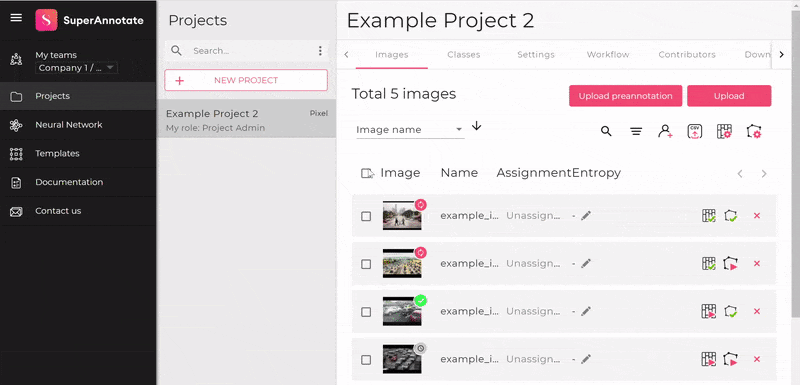This screenshot has height=385, width=800.
Task: Switch to the Workflow tab
Action: 608,55
